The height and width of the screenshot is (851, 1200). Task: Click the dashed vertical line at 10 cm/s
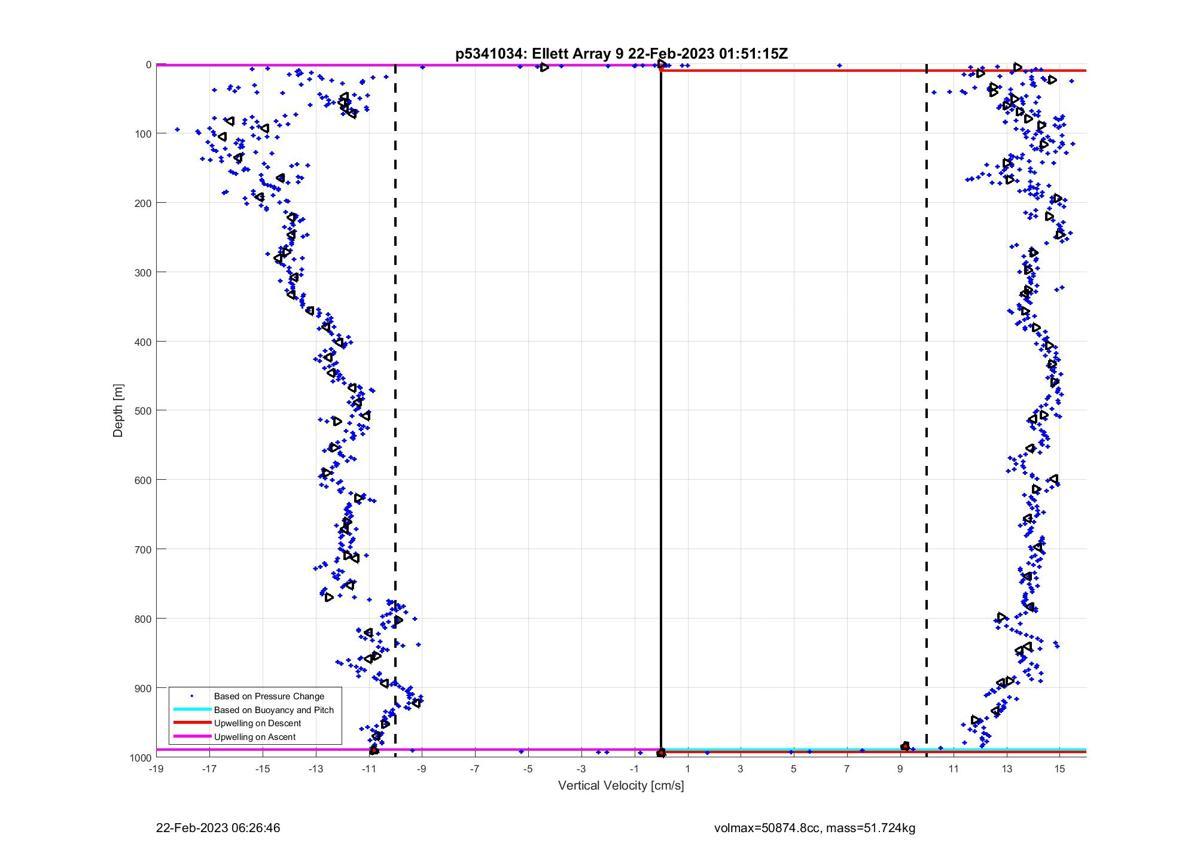click(x=926, y=410)
